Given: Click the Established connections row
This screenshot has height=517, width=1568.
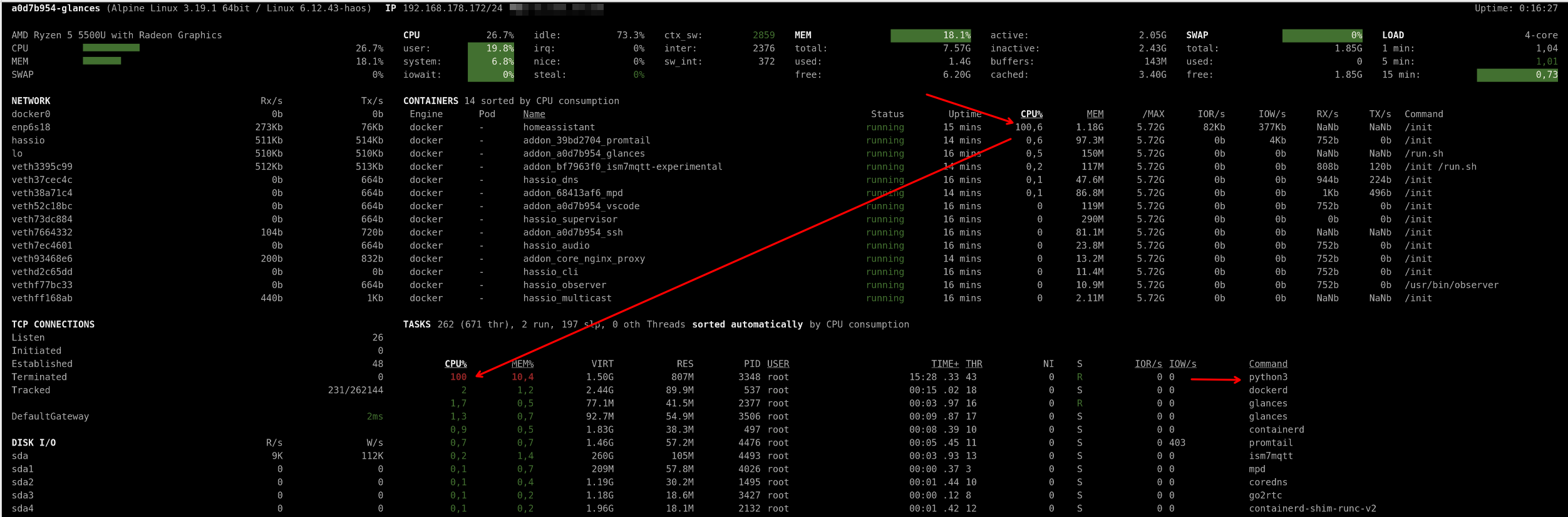Looking at the screenshot, I should click(197, 364).
